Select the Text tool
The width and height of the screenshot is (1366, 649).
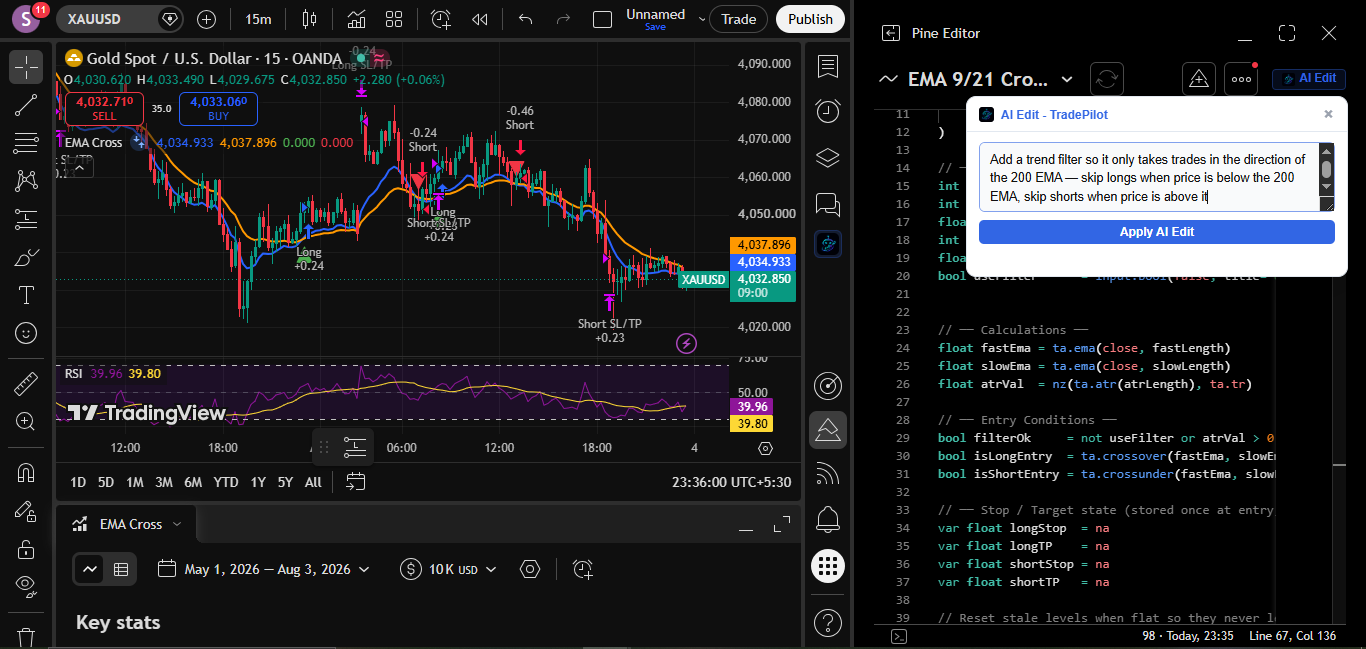click(26, 295)
